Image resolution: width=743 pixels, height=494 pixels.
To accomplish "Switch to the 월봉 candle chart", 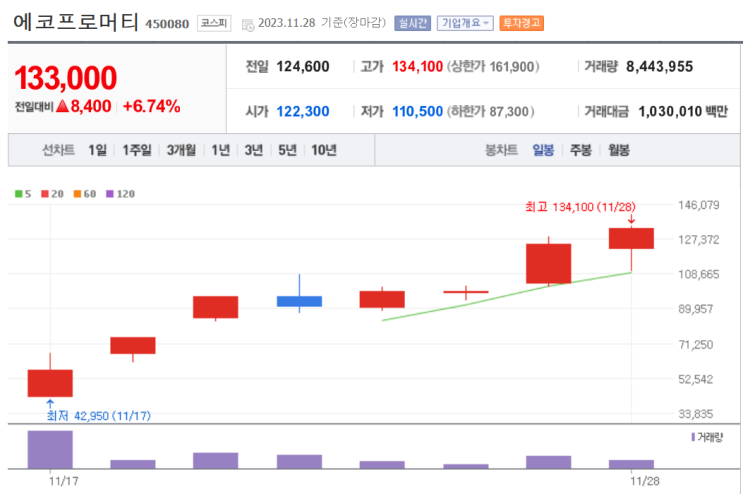I will click(619, 150).
